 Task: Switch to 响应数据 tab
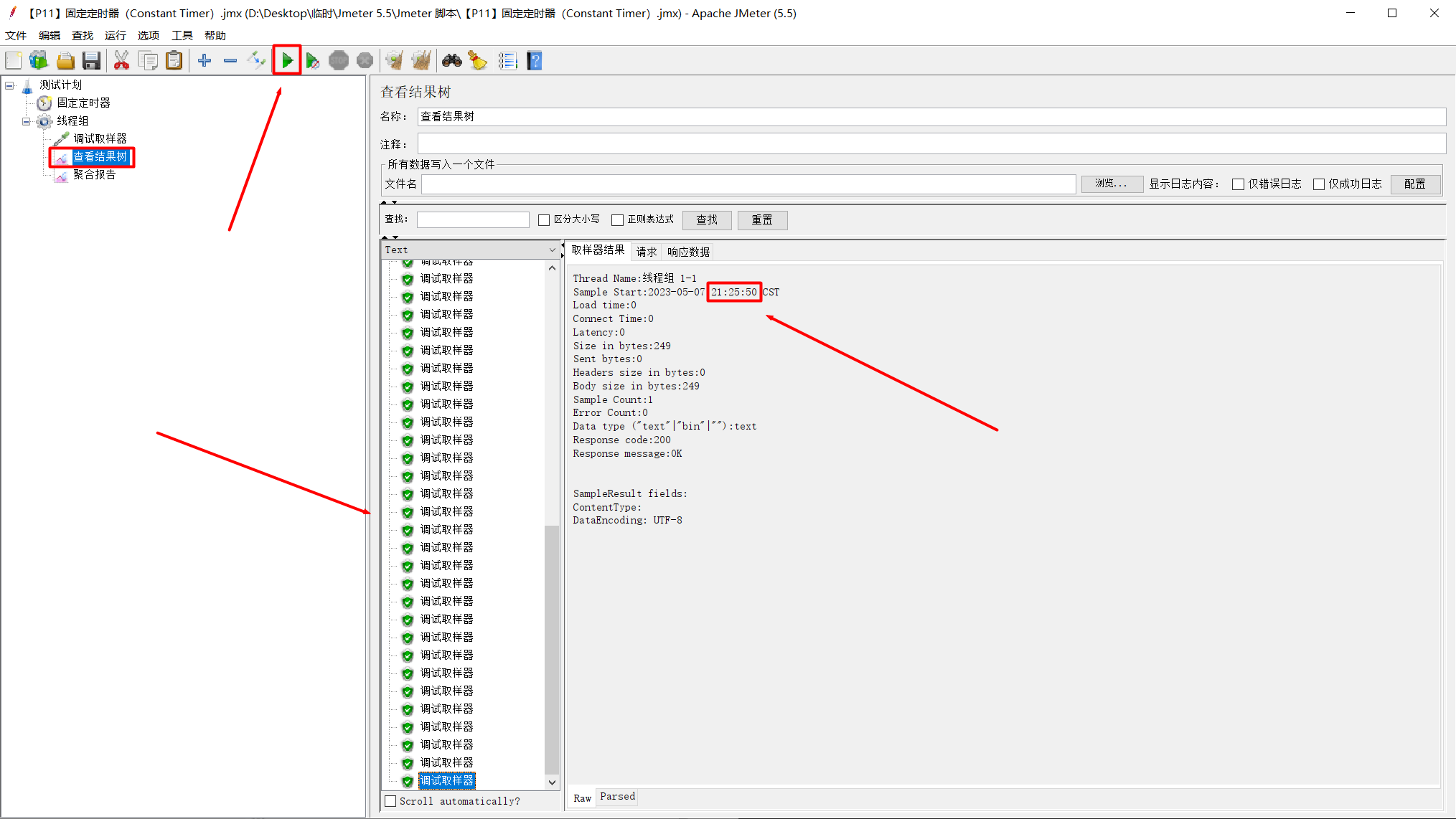pyautogui.click(x=688, y=252)
